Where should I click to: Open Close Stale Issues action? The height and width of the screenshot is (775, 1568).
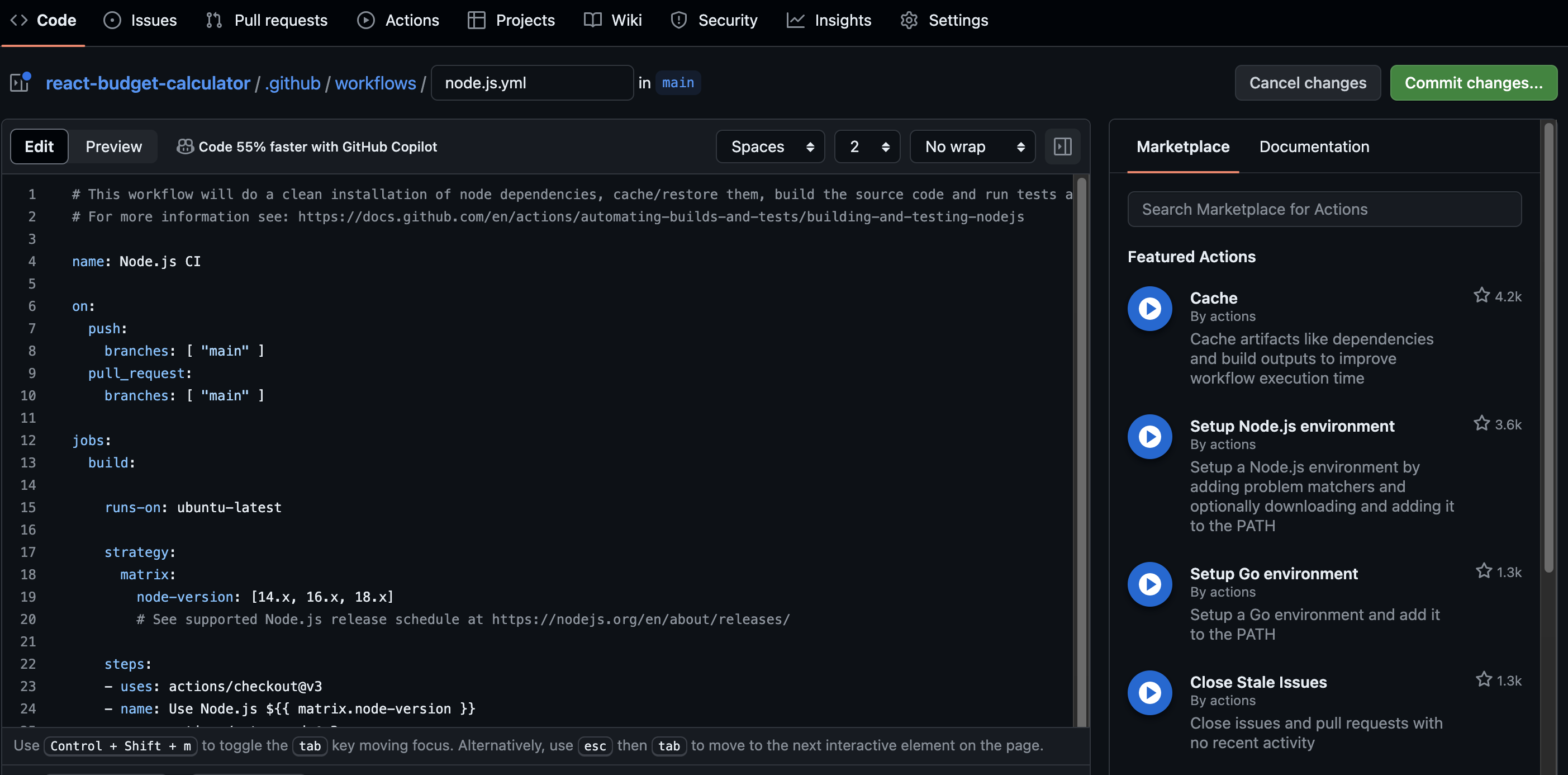pyautogui.click(x=1258, y=682)
